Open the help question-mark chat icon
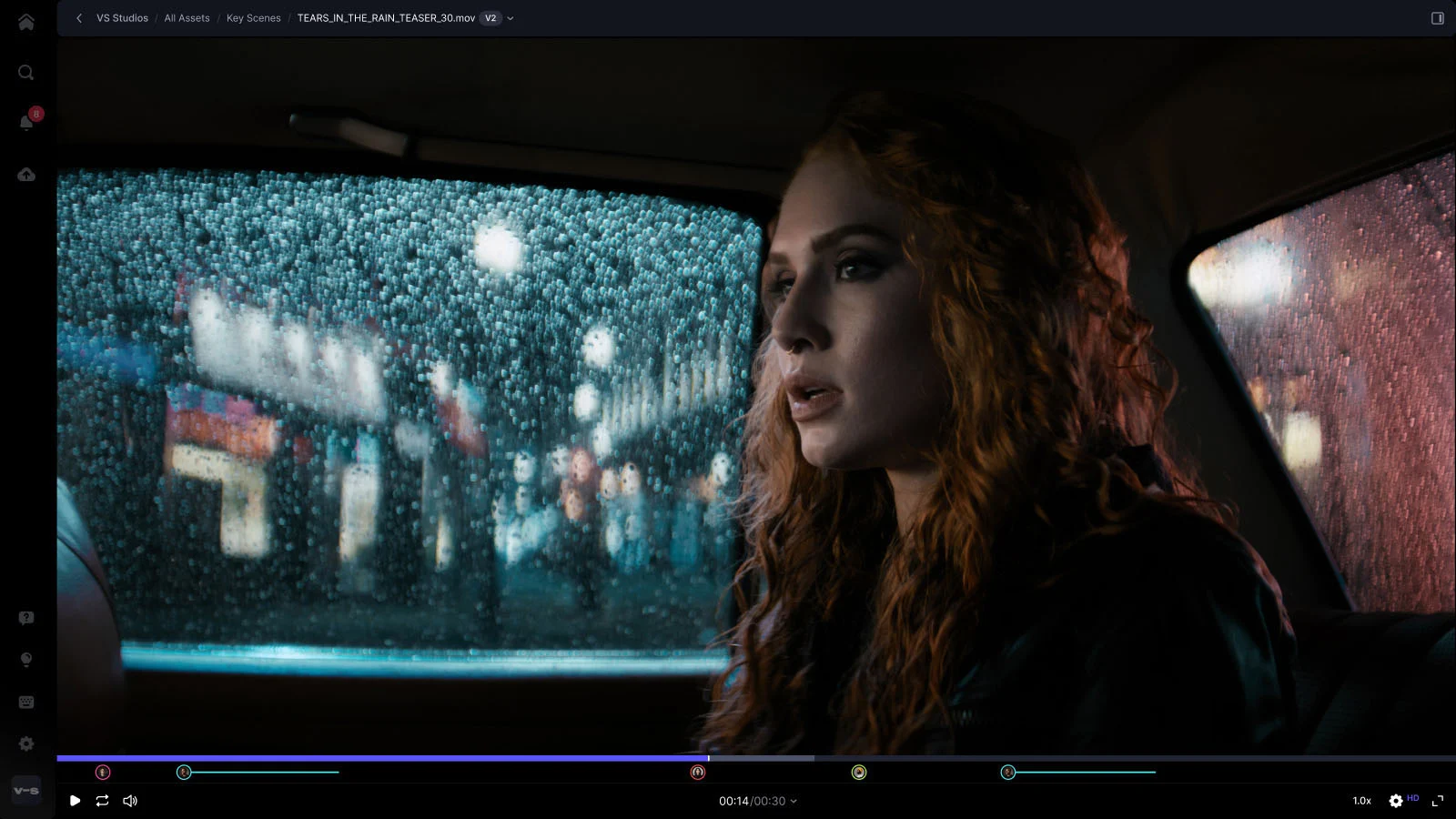1456x819 pixels. 26,618
